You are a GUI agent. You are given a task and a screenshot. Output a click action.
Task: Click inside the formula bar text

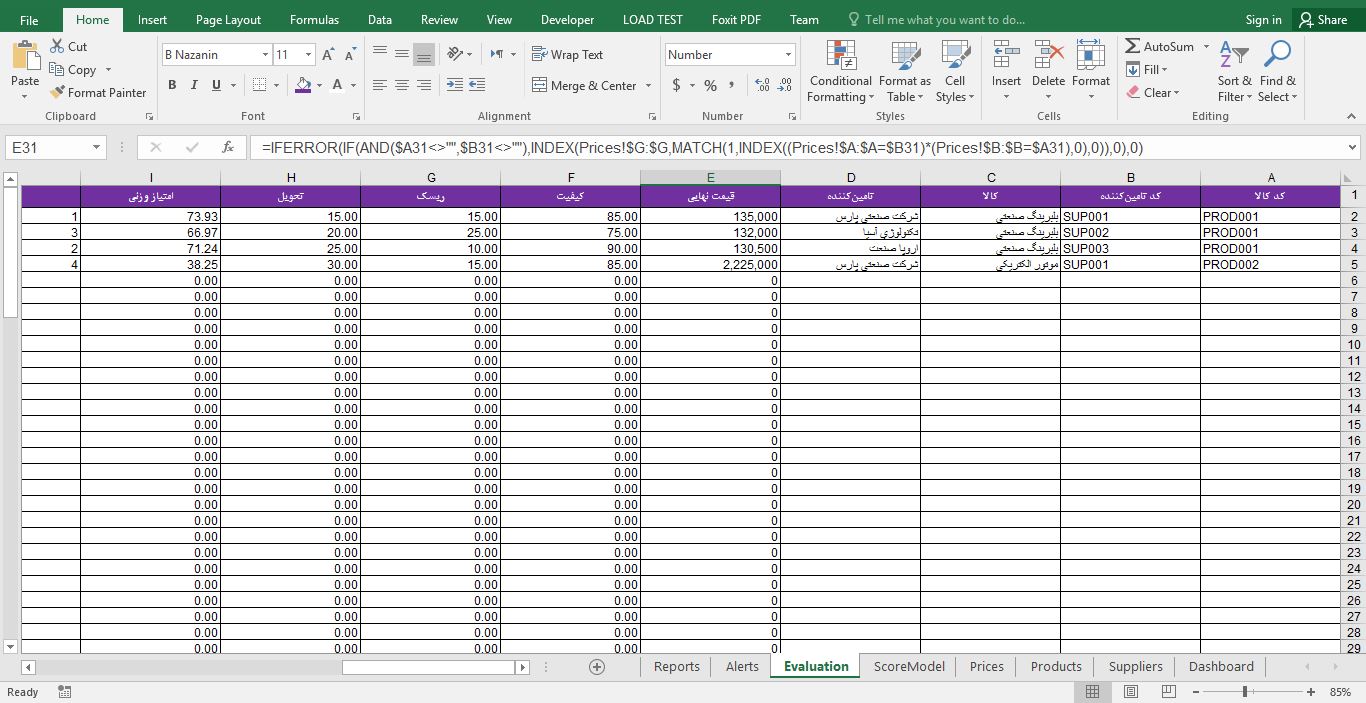coord(700,147)
